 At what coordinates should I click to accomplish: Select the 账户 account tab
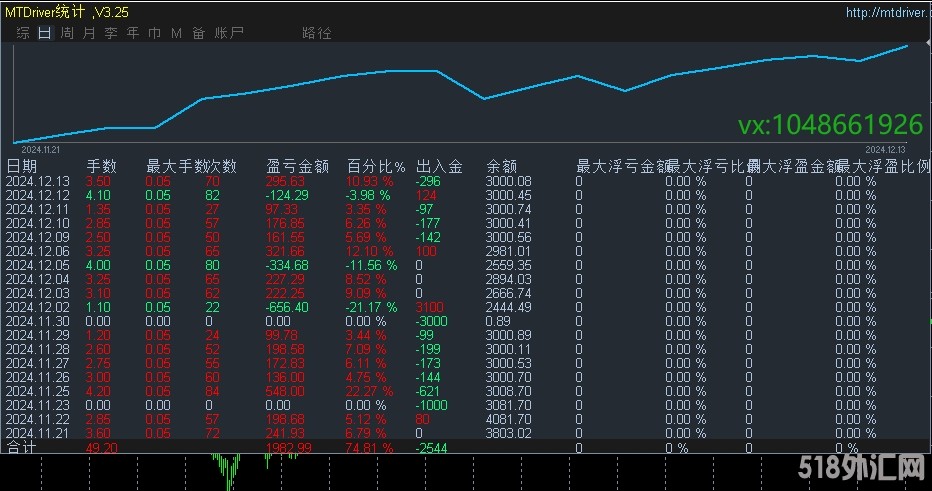[229, 33]
